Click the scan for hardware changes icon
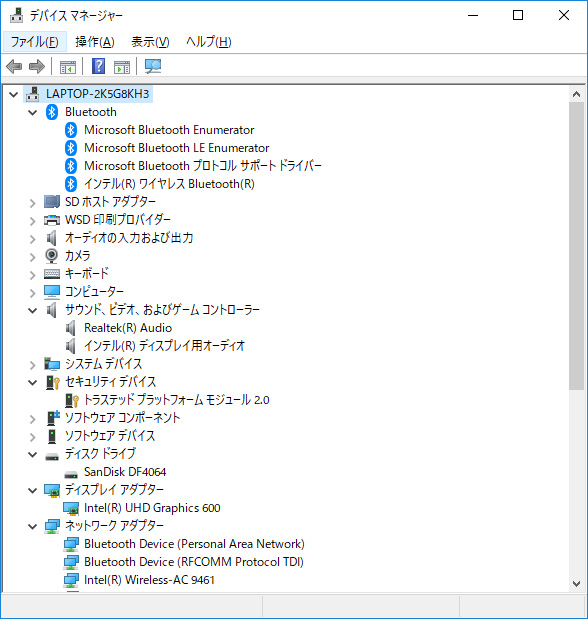 [153, 66]
